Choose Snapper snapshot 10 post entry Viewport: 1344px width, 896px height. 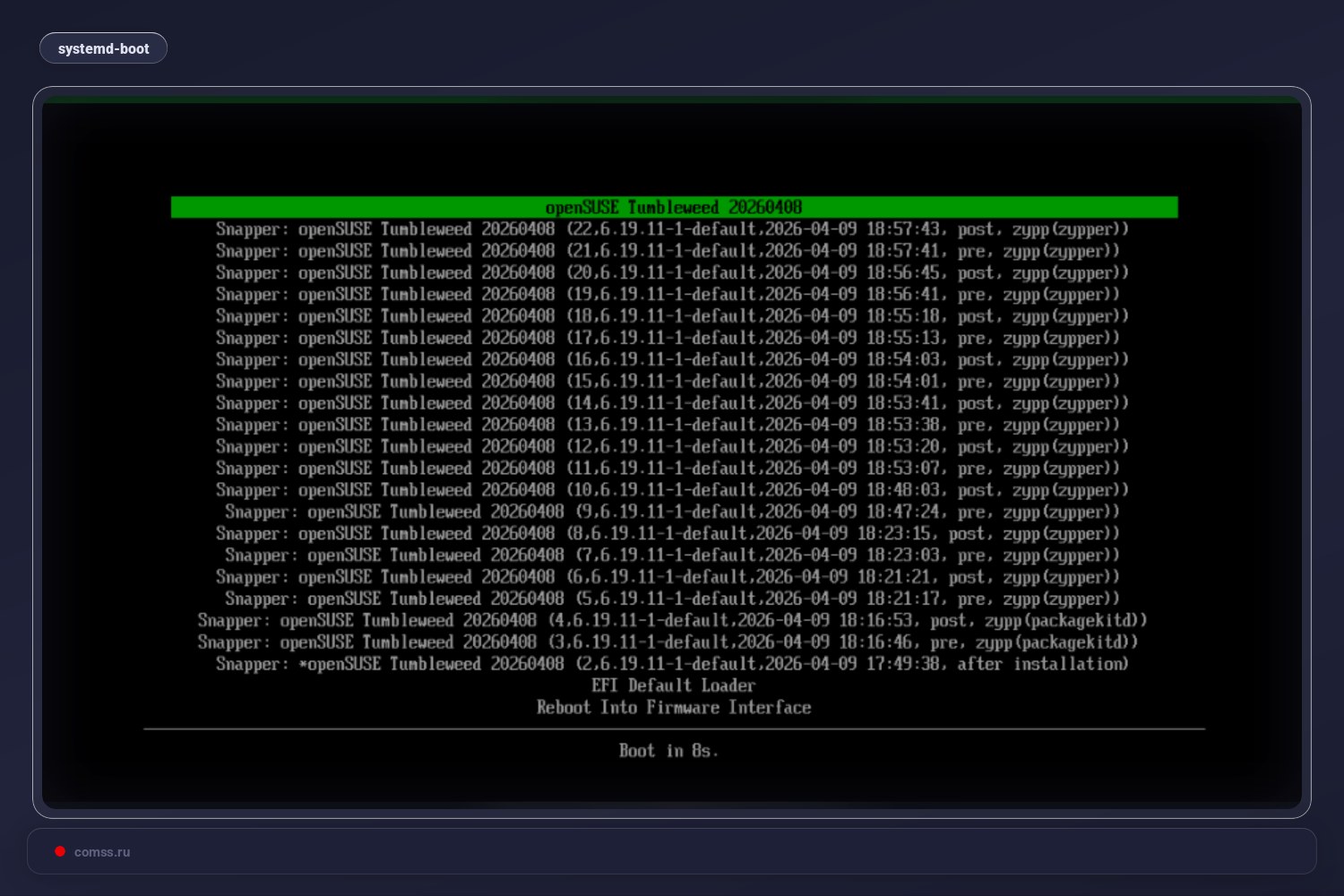(672, 489)
